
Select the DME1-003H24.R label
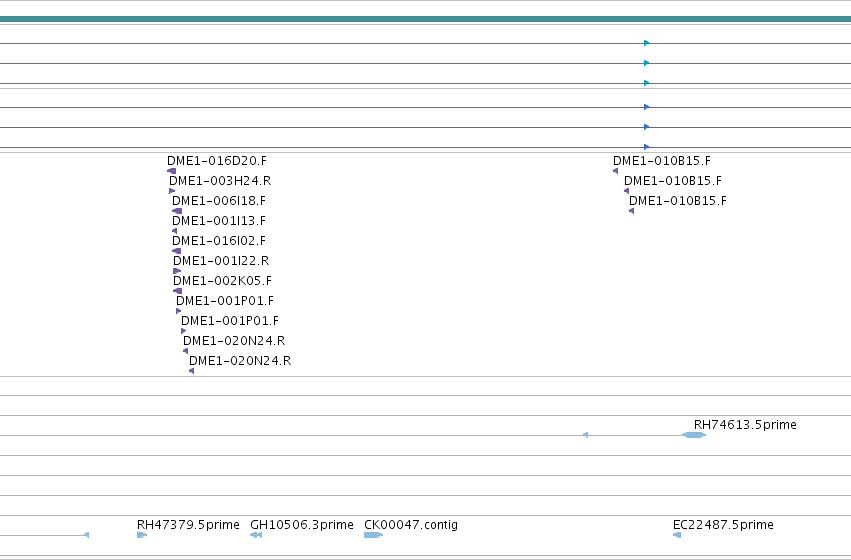pos(220,181)
